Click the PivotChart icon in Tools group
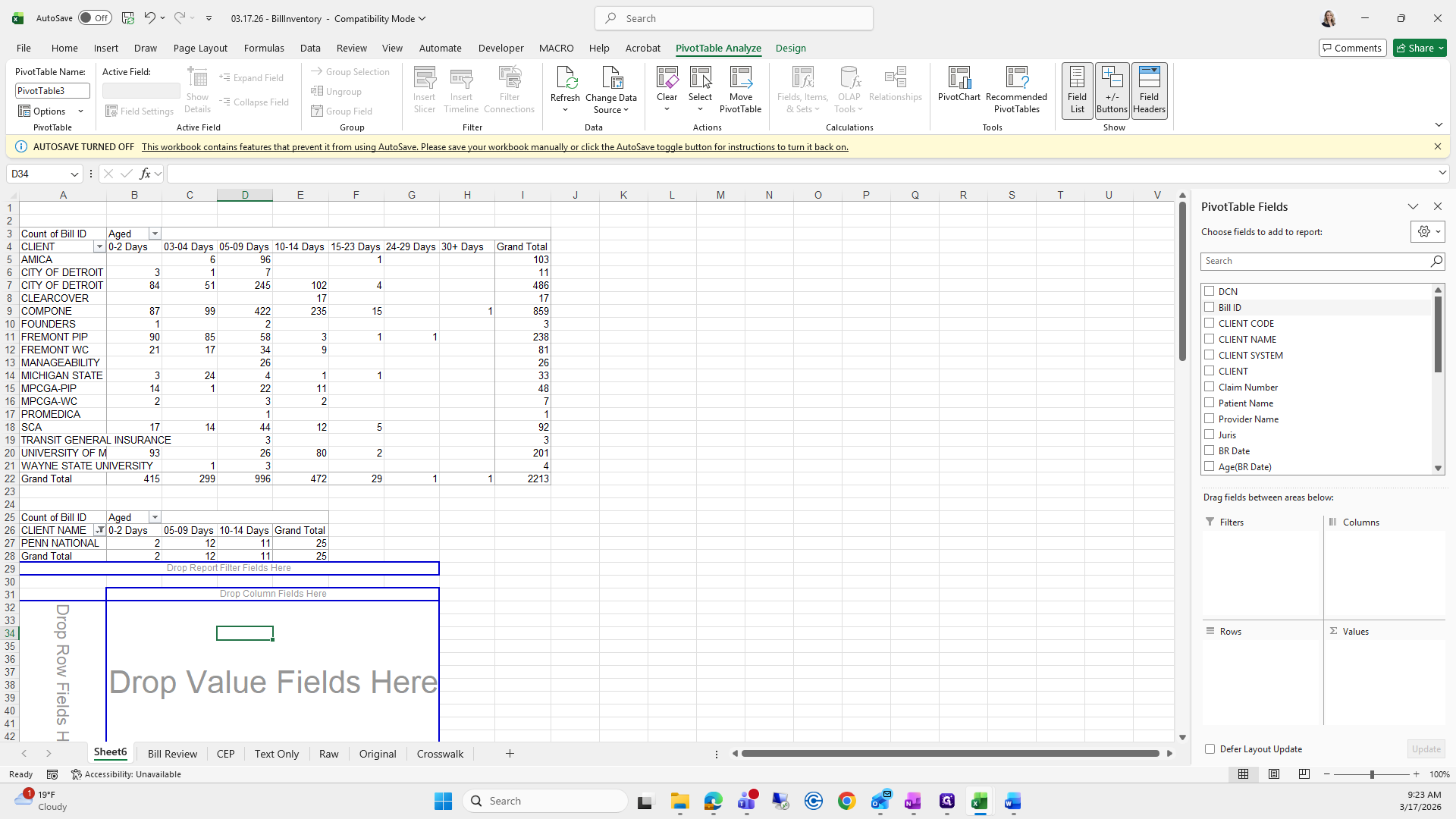The height and width of the screenshot is (819, 1456). [959, 78]
